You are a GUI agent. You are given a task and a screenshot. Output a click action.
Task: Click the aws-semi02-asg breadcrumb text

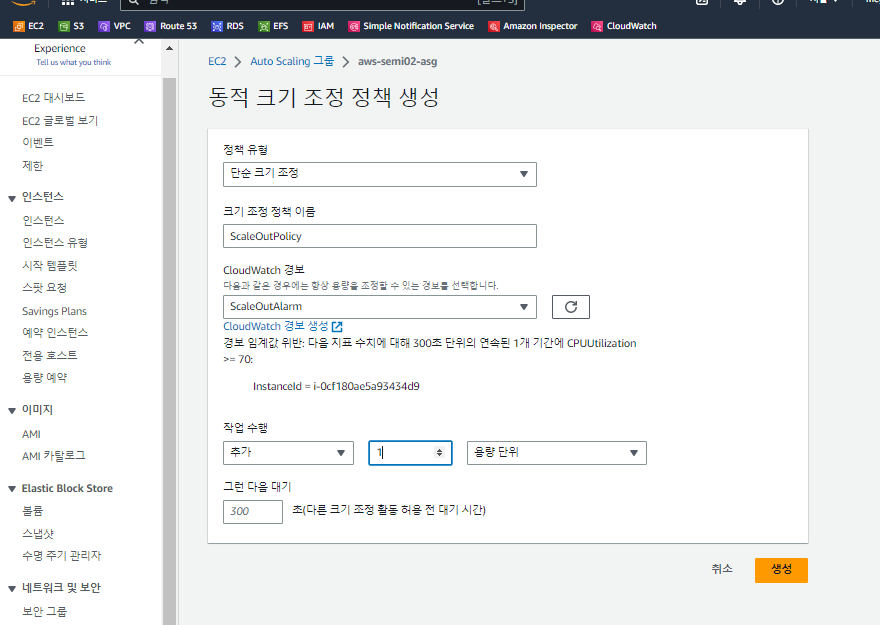point(397,61)
